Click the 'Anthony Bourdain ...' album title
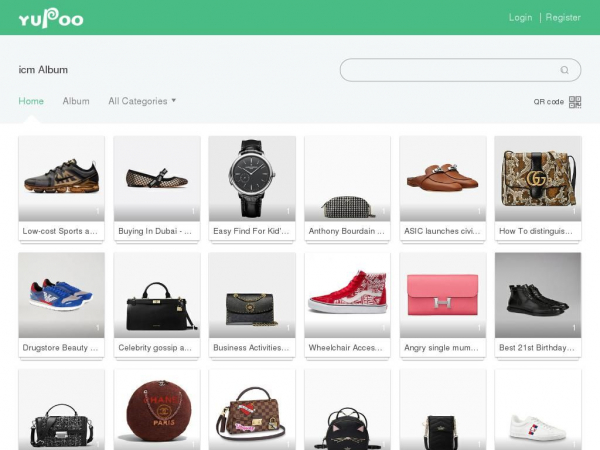The height and width of the screenshot is (450, 600). click(346, 231)
